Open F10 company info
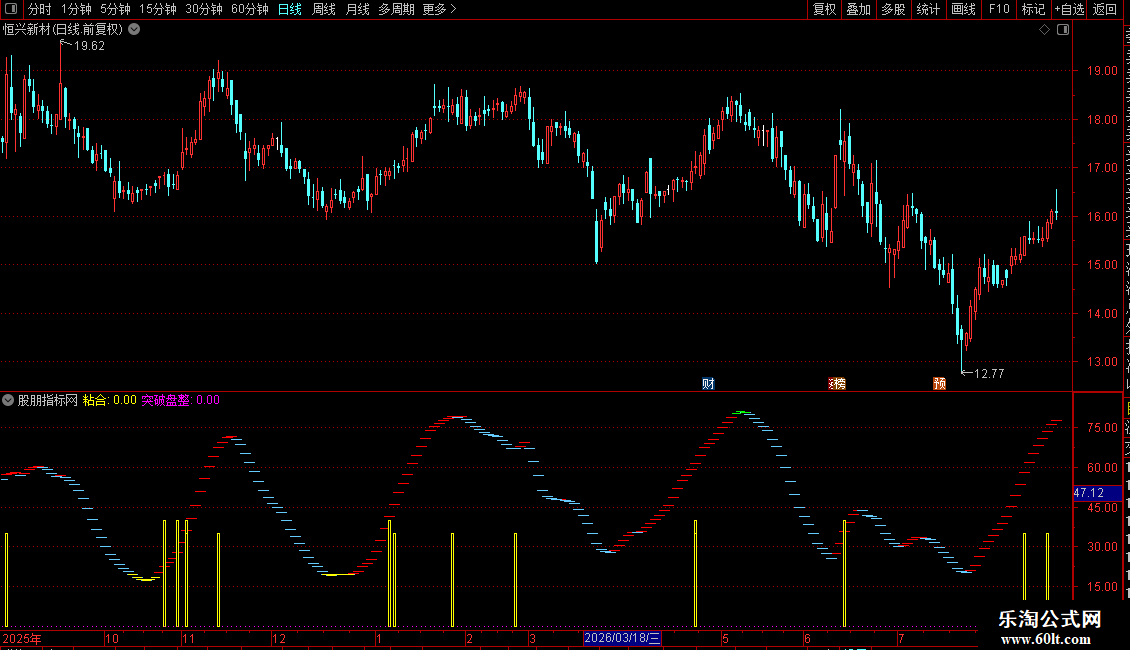The height and width of the screenshot is (650, 1130). coord(999,9)
